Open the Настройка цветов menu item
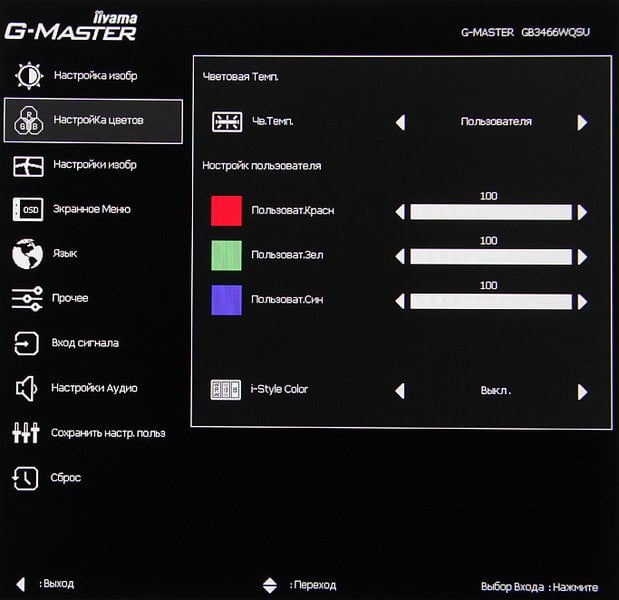 point(93,121)
